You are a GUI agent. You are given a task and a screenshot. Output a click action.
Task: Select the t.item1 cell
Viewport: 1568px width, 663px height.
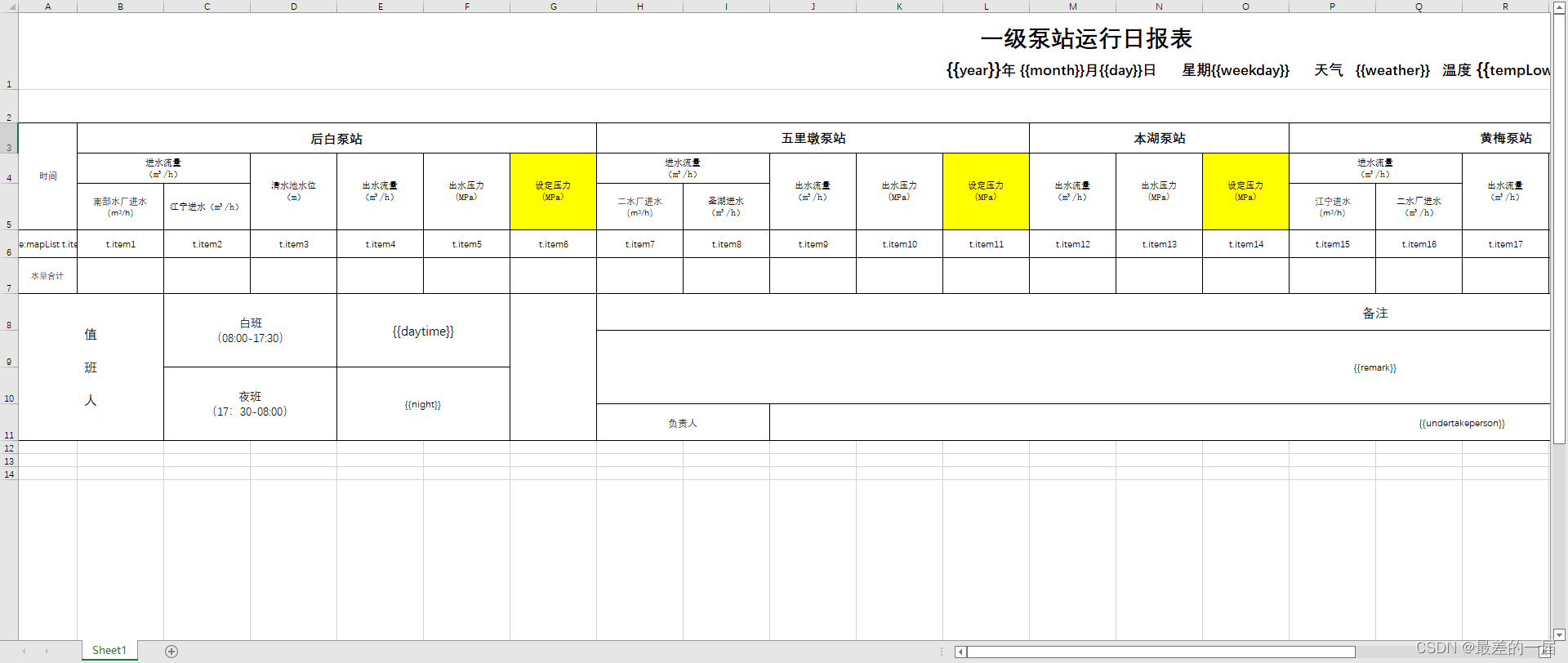click(x=121, y=244)
